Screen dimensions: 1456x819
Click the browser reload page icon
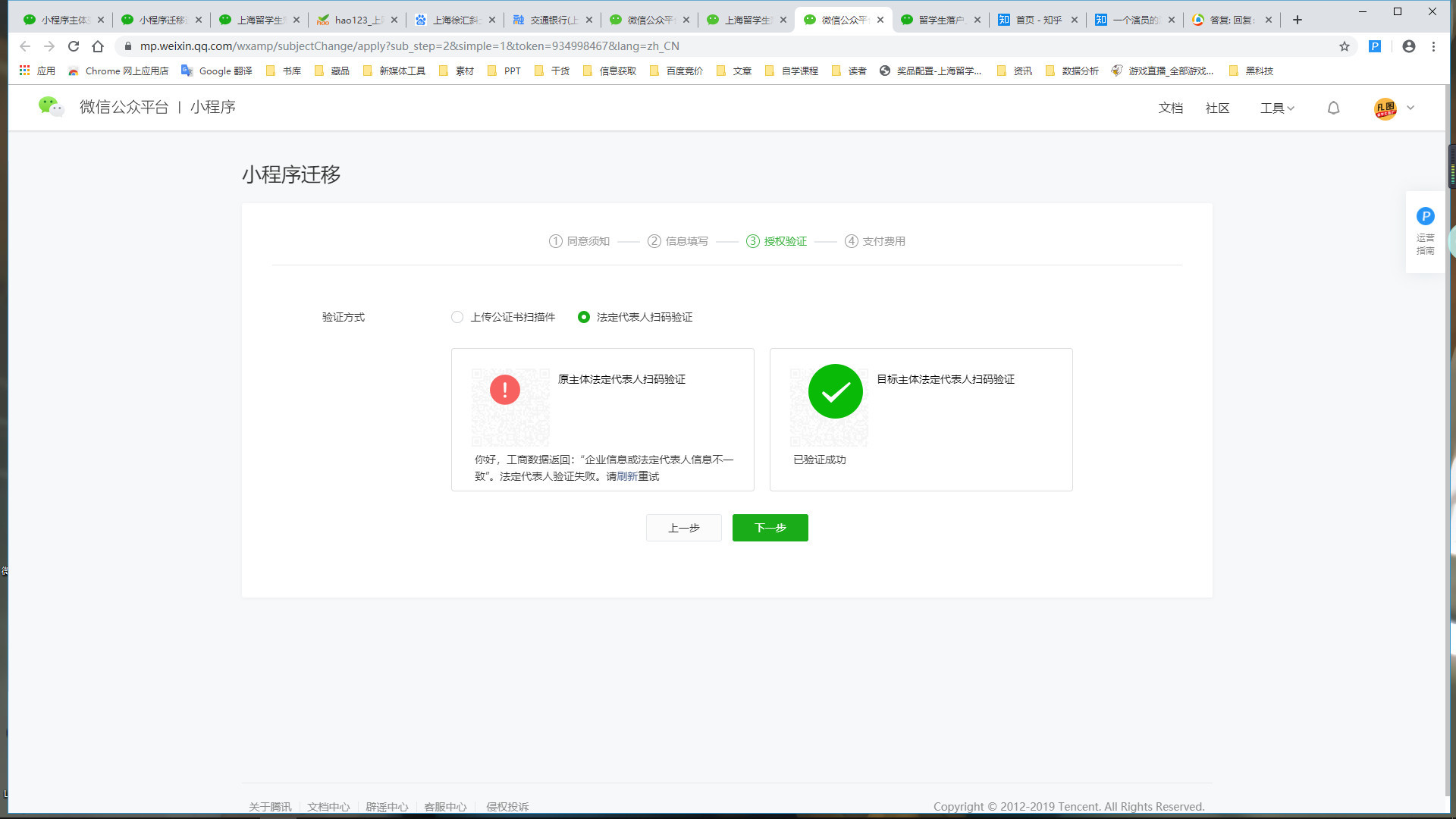tap(74, 46)
